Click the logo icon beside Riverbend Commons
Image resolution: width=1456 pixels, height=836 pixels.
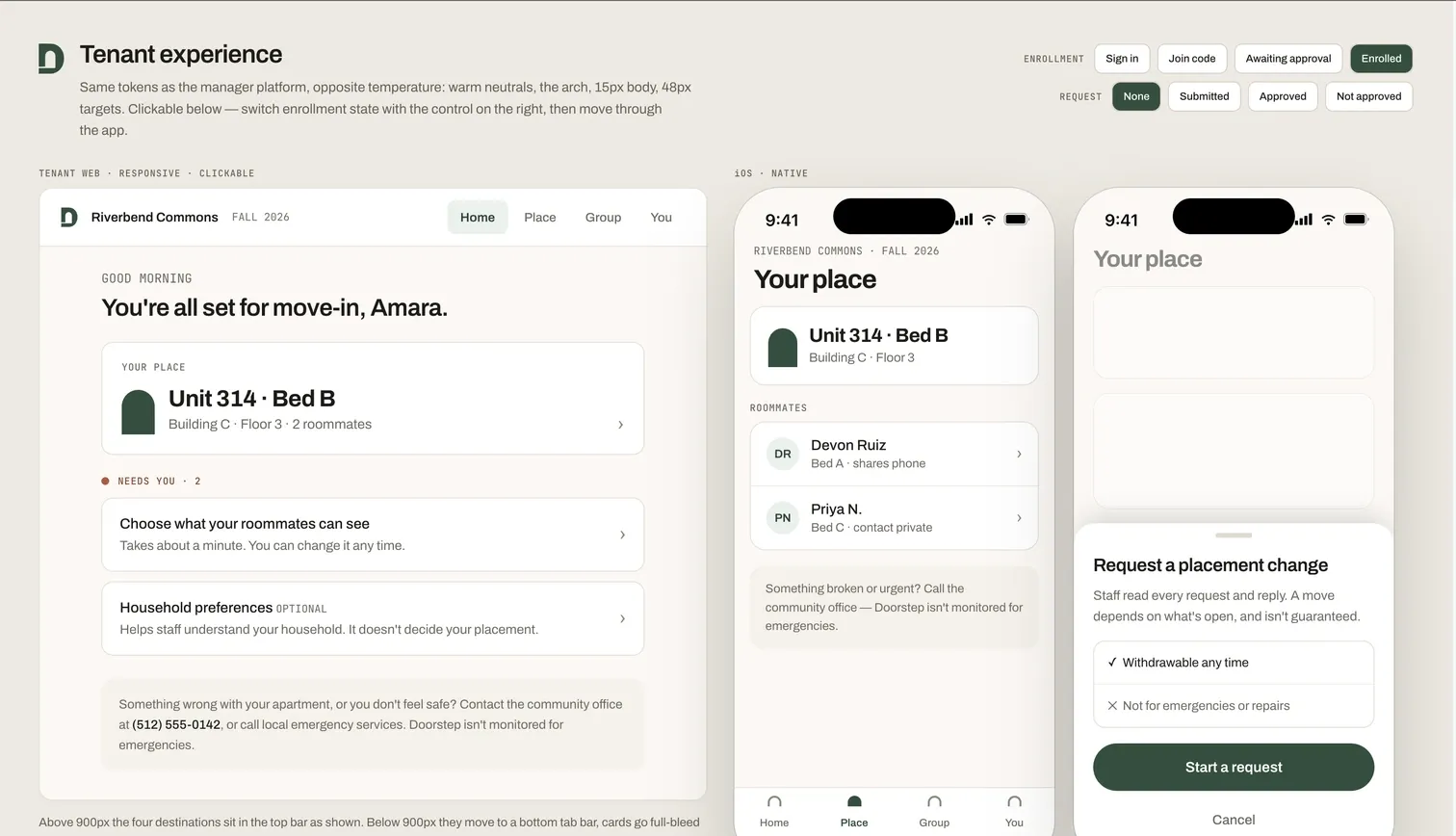[69, 218]
